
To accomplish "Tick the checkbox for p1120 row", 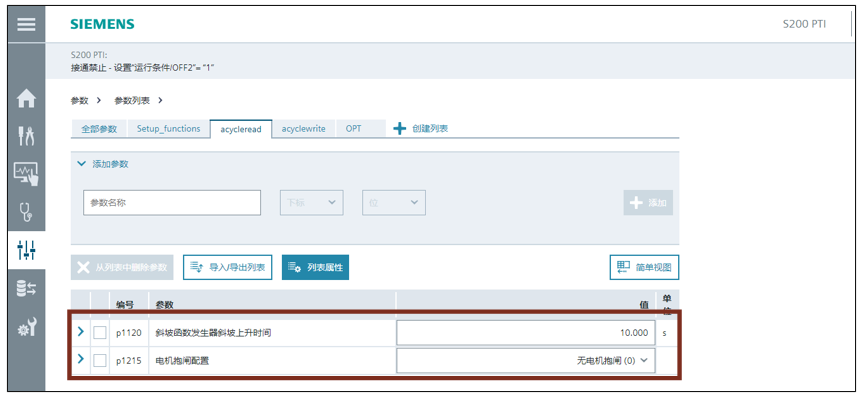I will point(100,333).
